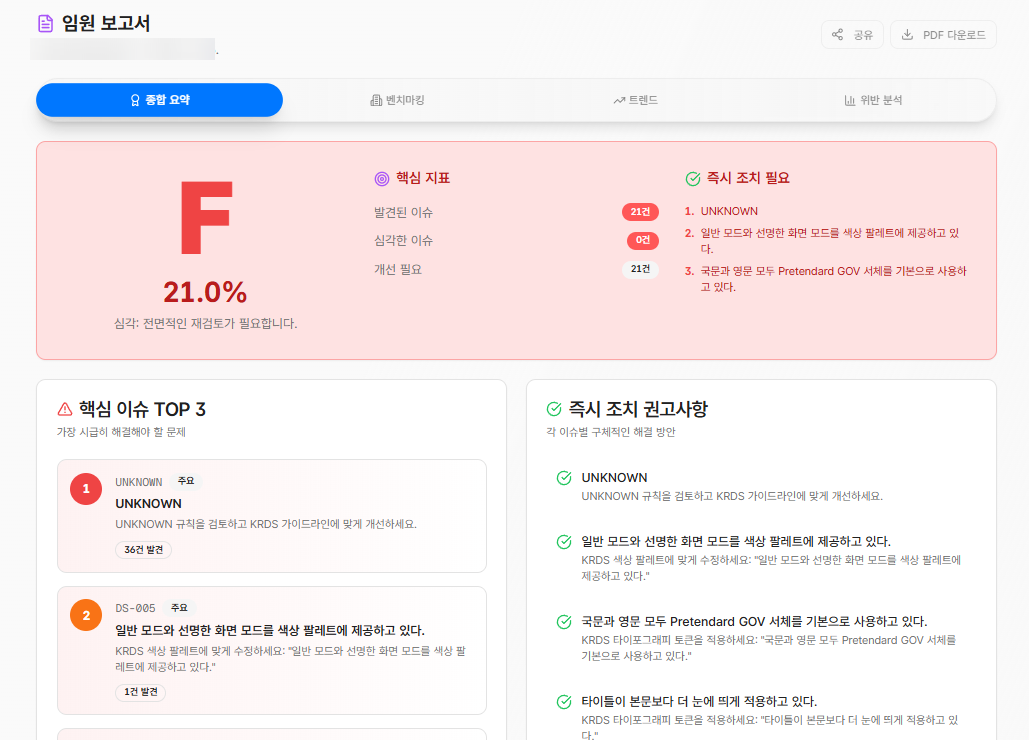Click check icon beside 타이틀이 본문보다 recommendation
The image size is (1029, 740).
[x=564, y=702]
